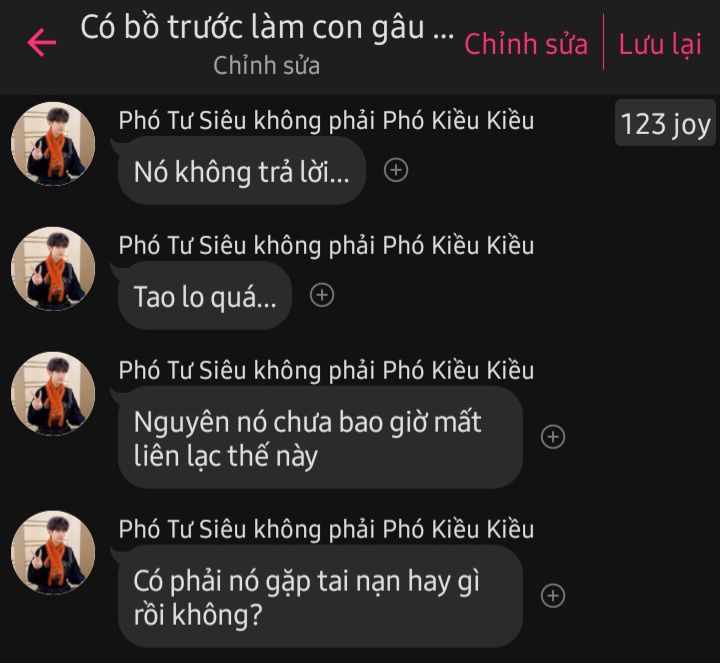Click plus icon next to "Nguyên nó chưa bao giờ" message
This screenshot has height=663, width=720.
coord(553,437)
